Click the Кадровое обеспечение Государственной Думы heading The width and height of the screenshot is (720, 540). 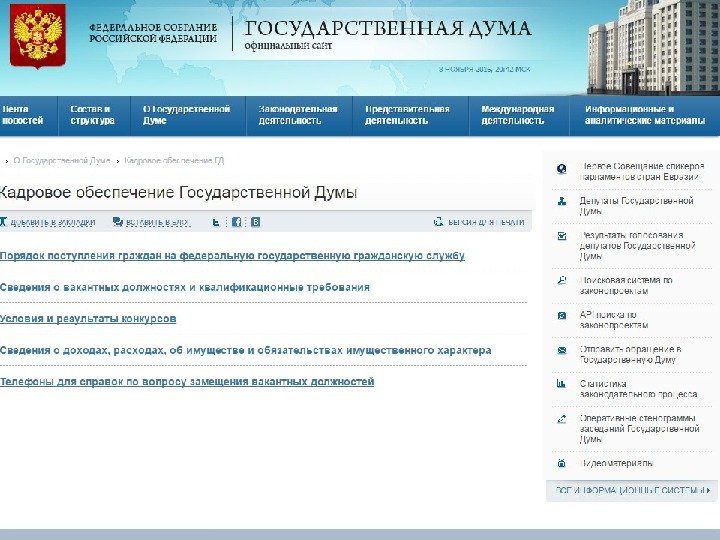pos(178,192)
